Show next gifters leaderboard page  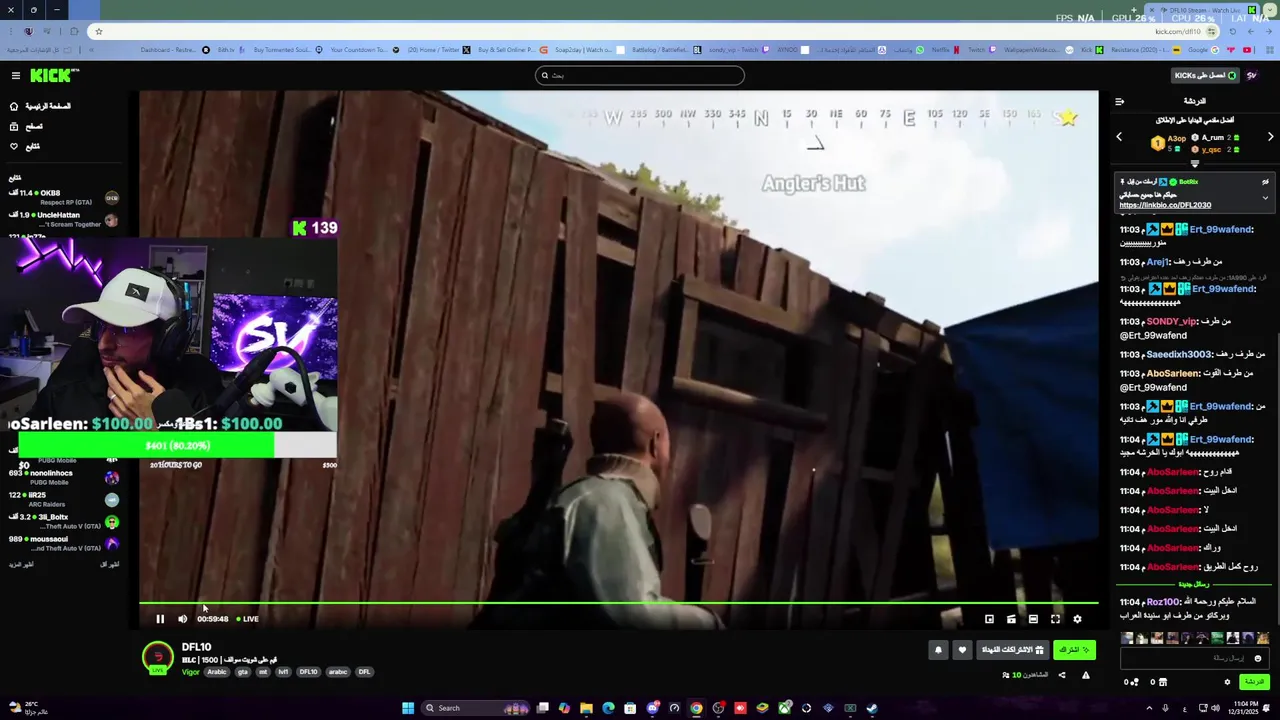[x=1270, y=137]
